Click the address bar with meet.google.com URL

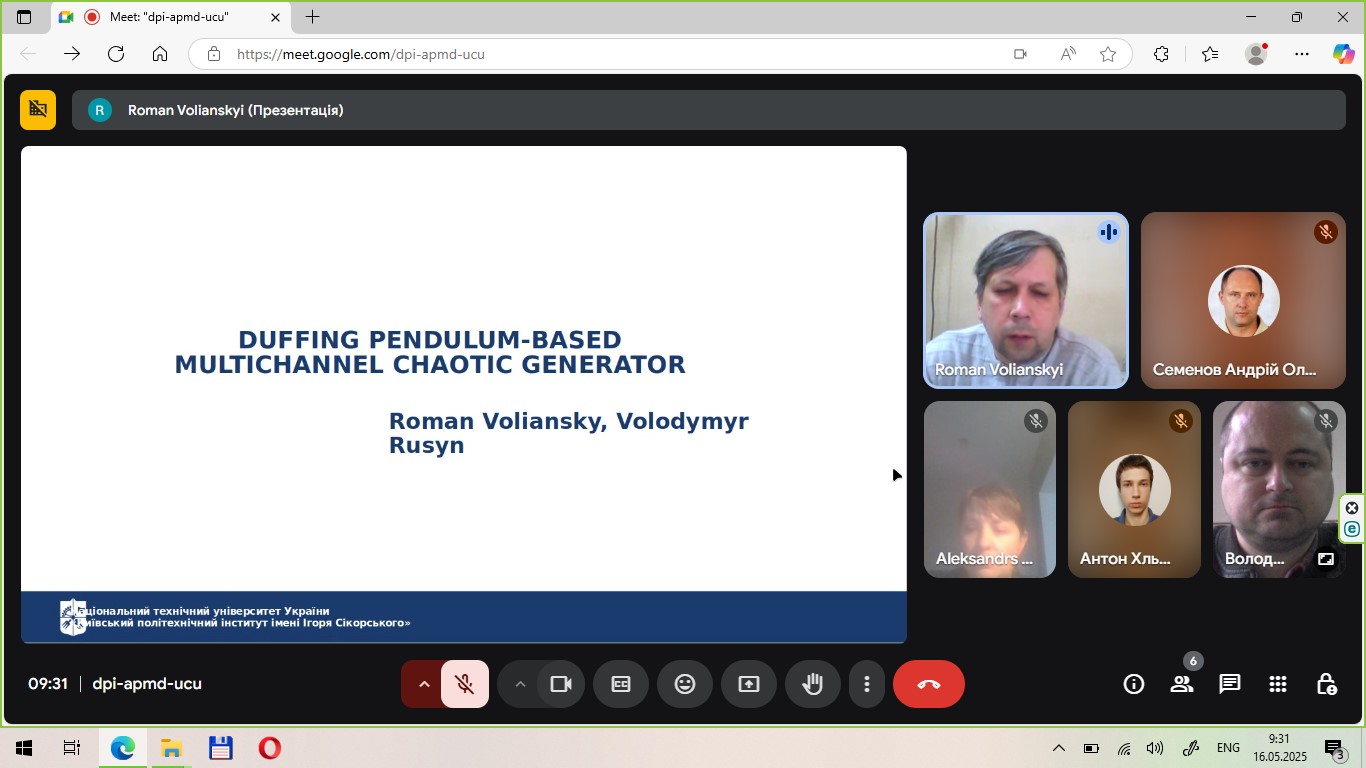600,54
